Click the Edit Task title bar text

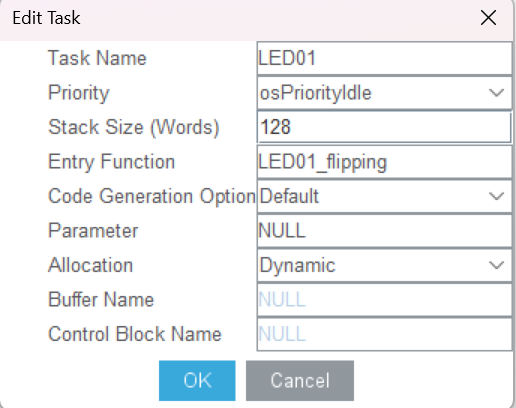[x=46, y=18]
